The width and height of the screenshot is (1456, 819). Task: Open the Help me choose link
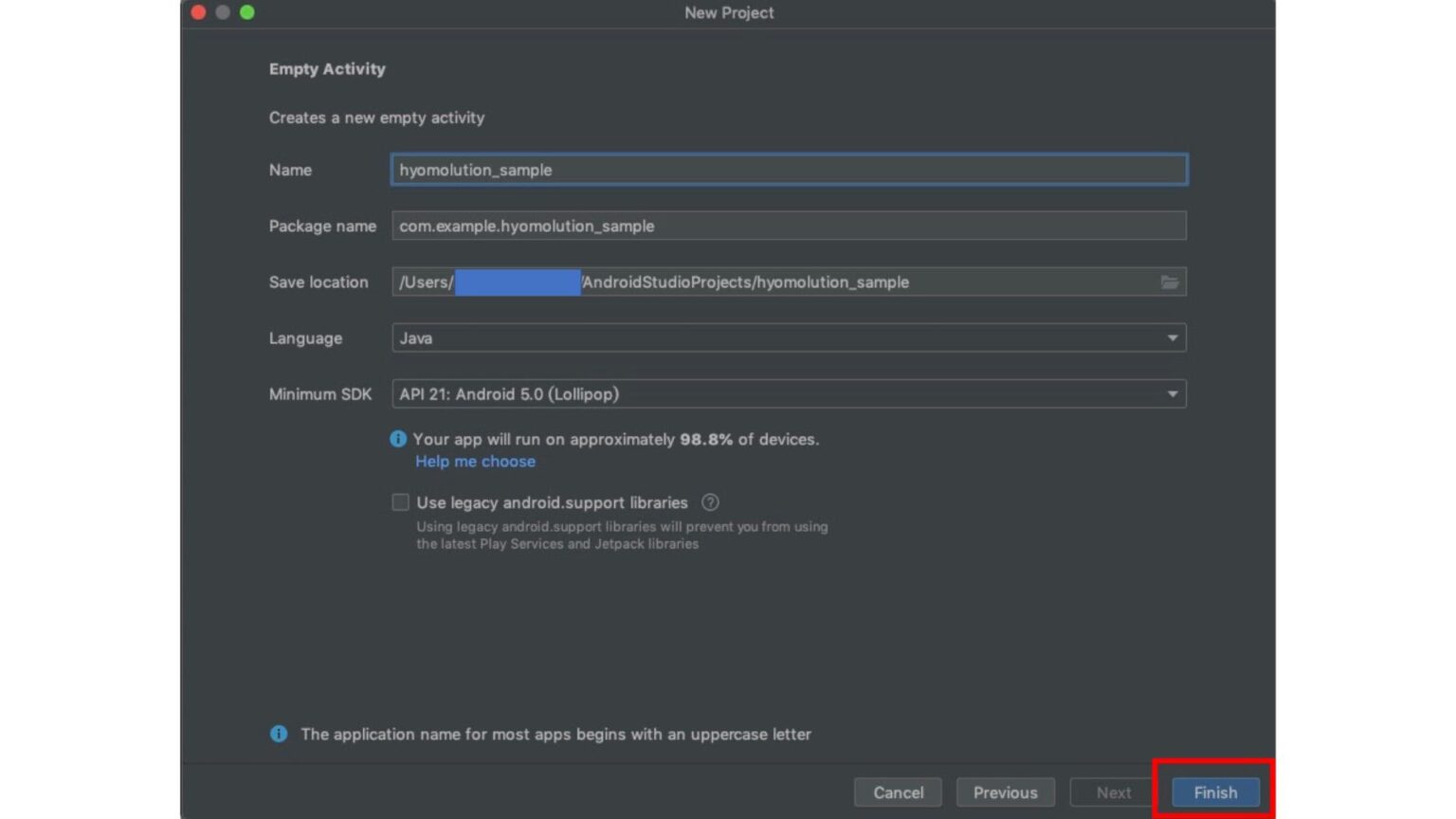pyautogui.click(x=475, y=462)
